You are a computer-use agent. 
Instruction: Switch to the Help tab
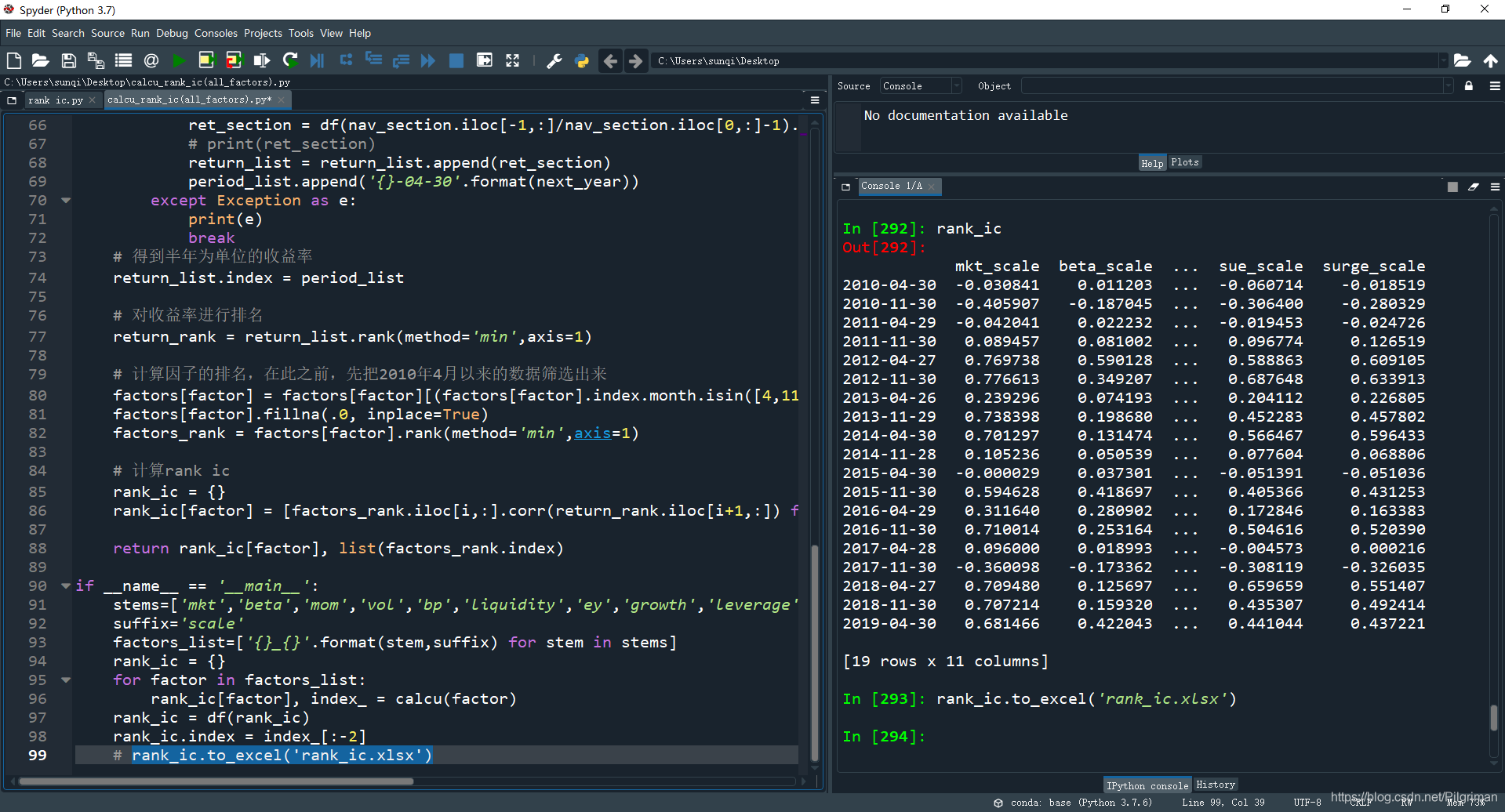pos(1152,163)
